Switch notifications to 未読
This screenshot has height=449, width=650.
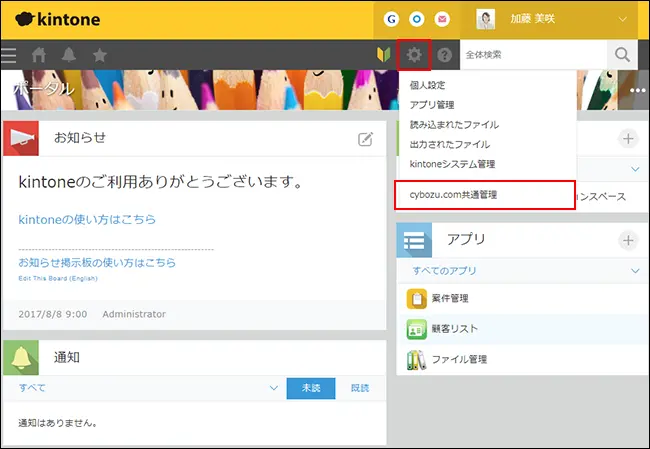pos(311,388)
